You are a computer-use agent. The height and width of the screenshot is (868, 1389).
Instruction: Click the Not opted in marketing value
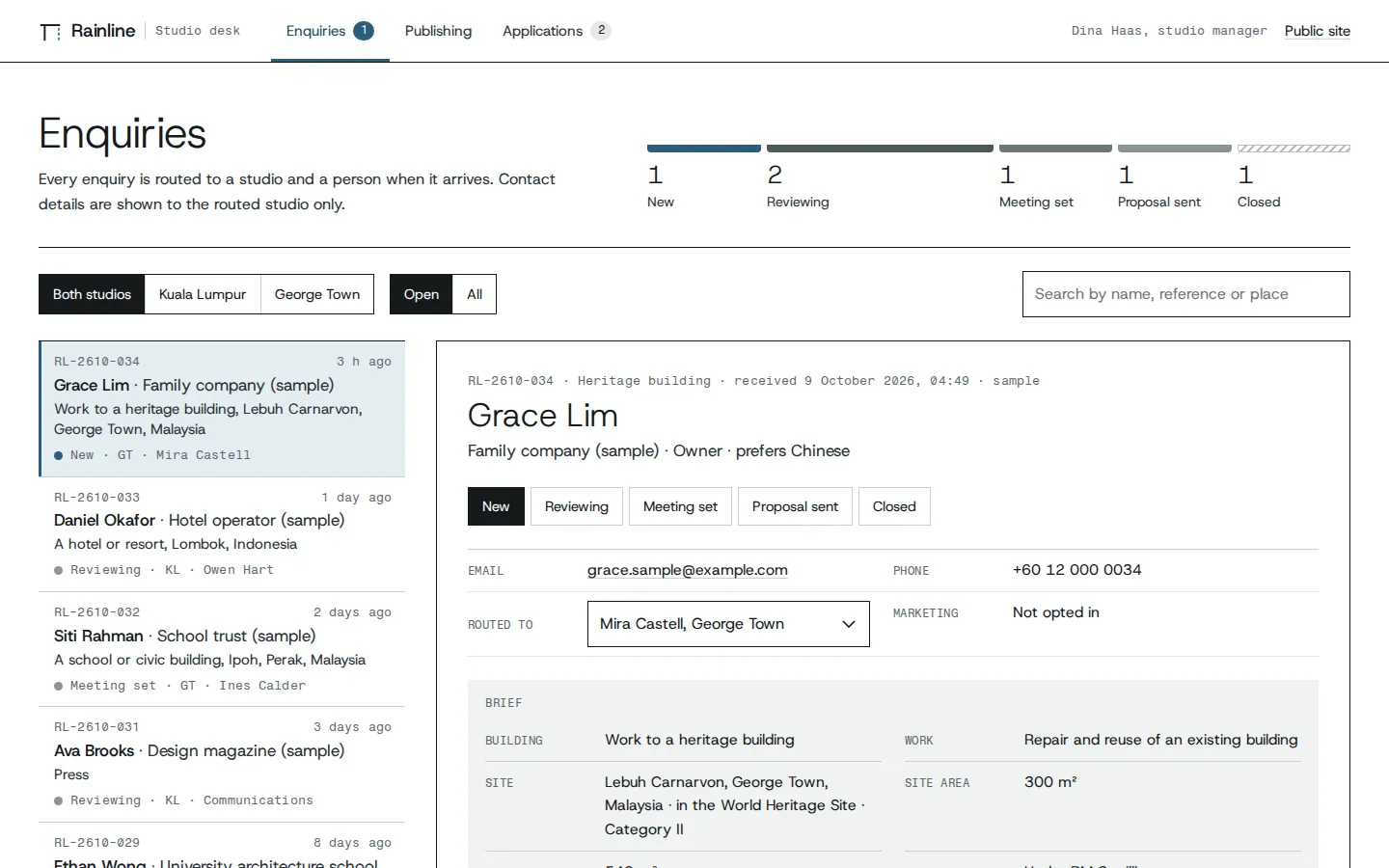[x=1056, y=612]
